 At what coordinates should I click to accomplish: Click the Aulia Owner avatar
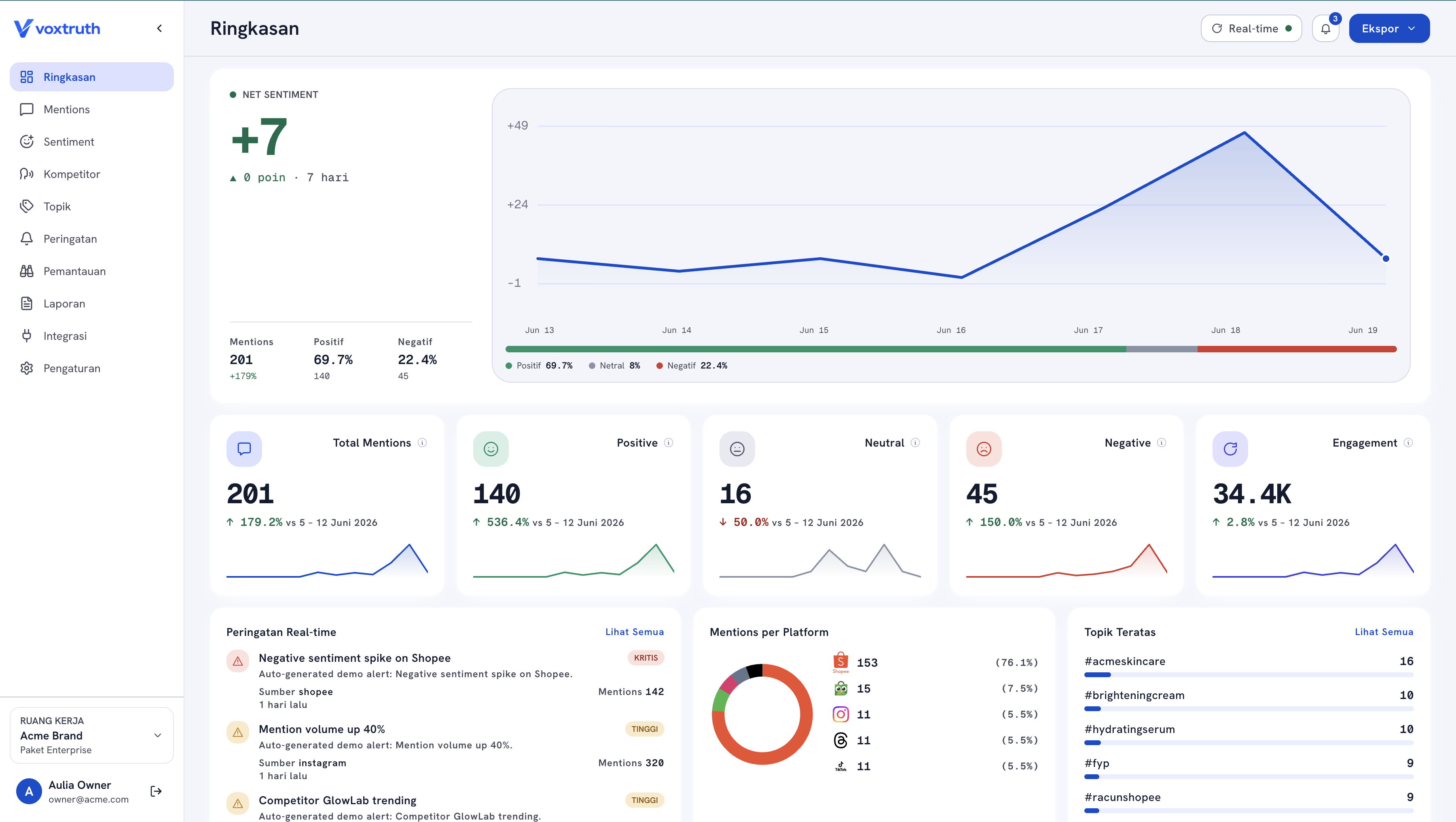point(29,791)
